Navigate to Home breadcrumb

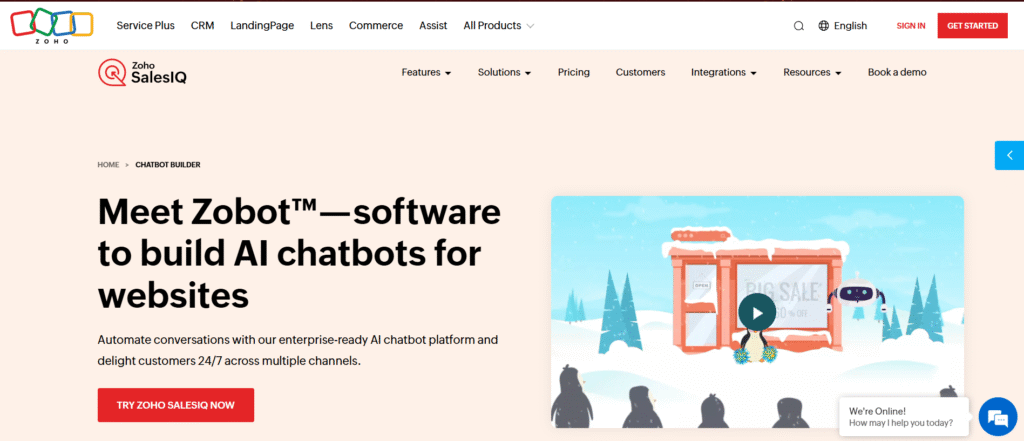click(x=108, y=164)
